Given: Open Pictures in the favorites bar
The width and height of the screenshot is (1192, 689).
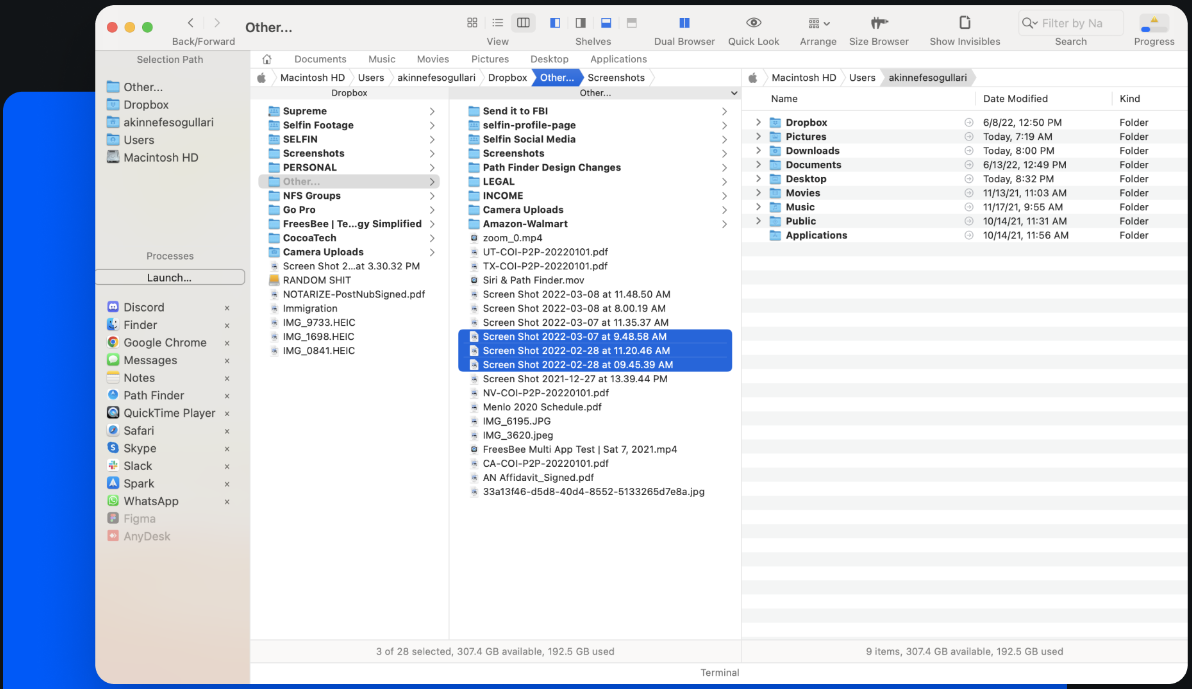Looking at the screenshot, I should [490, 59].
